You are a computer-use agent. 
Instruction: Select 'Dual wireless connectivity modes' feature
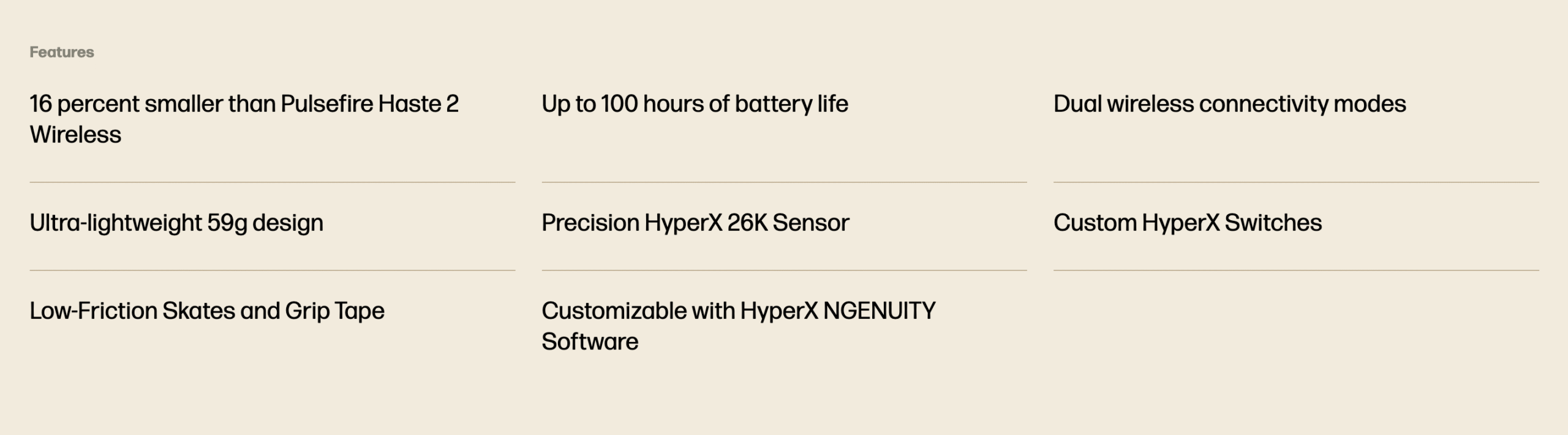(x=1229, y=104)
